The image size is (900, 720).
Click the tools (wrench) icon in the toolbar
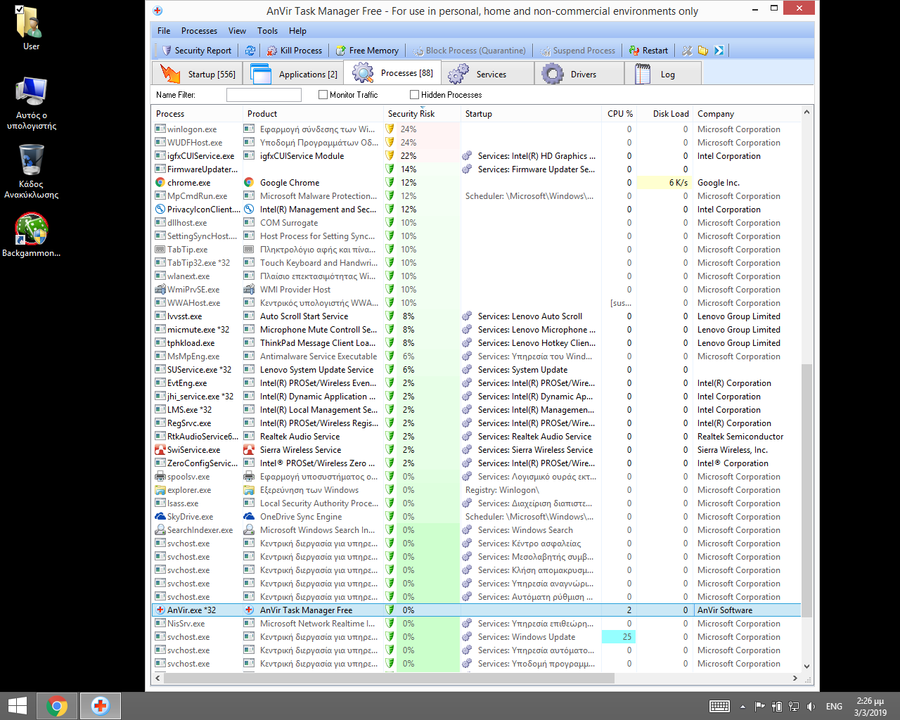pyautogui.click(x=686, y=51)
